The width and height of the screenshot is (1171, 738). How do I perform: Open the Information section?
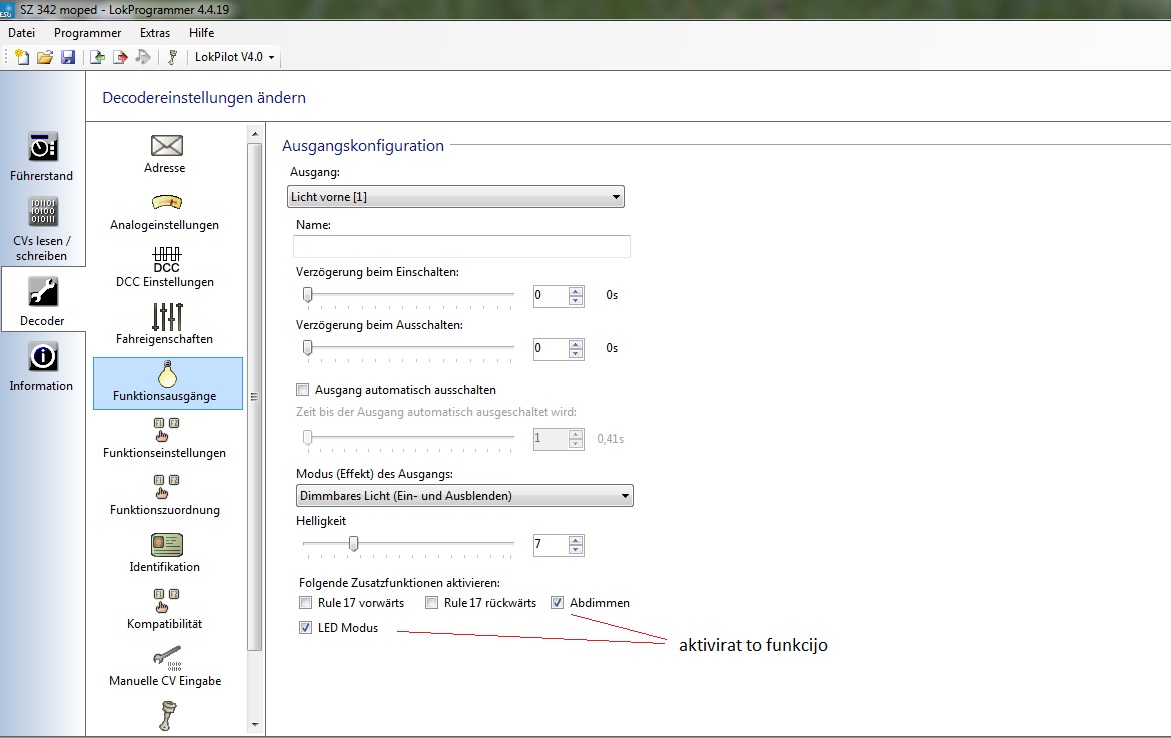point(42,366)
